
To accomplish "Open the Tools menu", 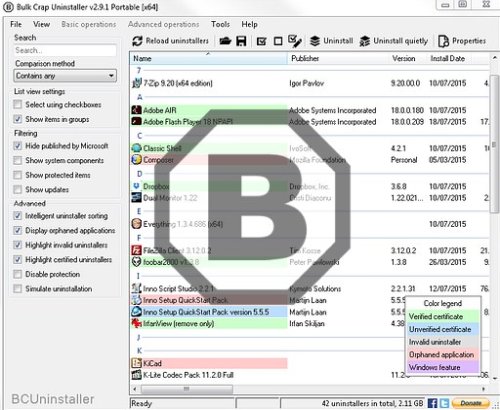I will (x=220, y=24).
